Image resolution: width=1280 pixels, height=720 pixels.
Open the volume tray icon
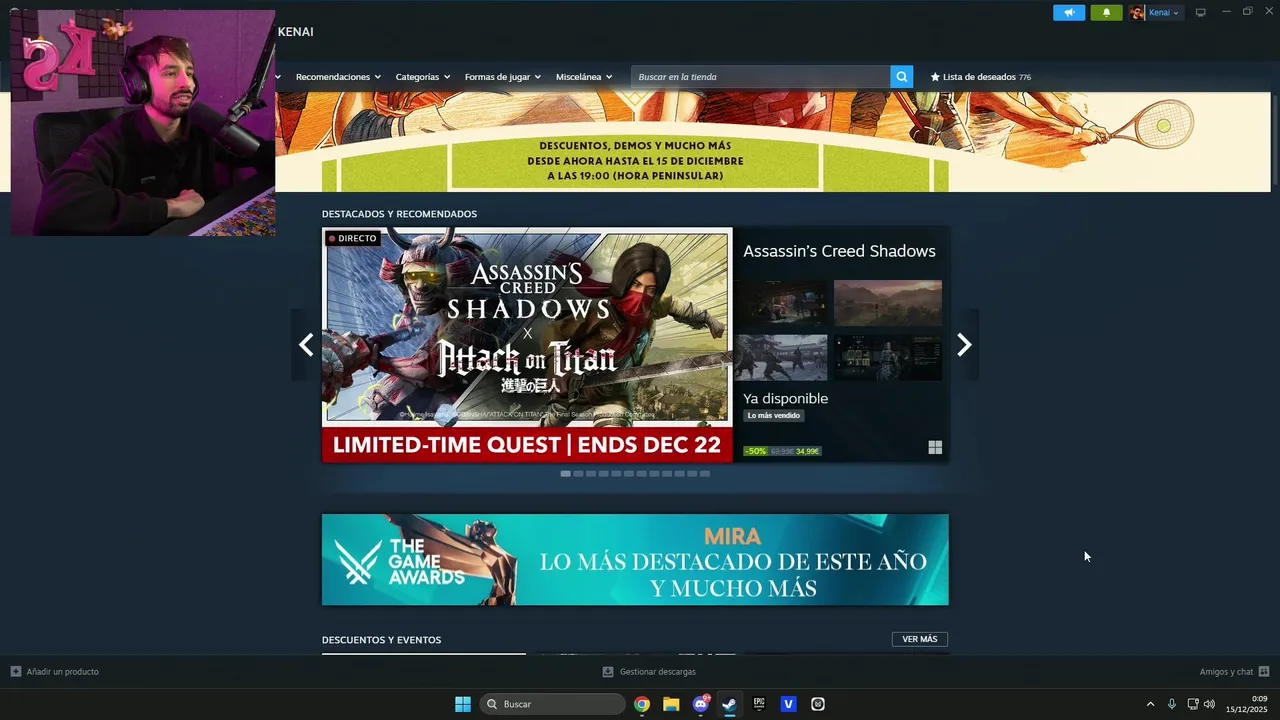[1209, 704]
